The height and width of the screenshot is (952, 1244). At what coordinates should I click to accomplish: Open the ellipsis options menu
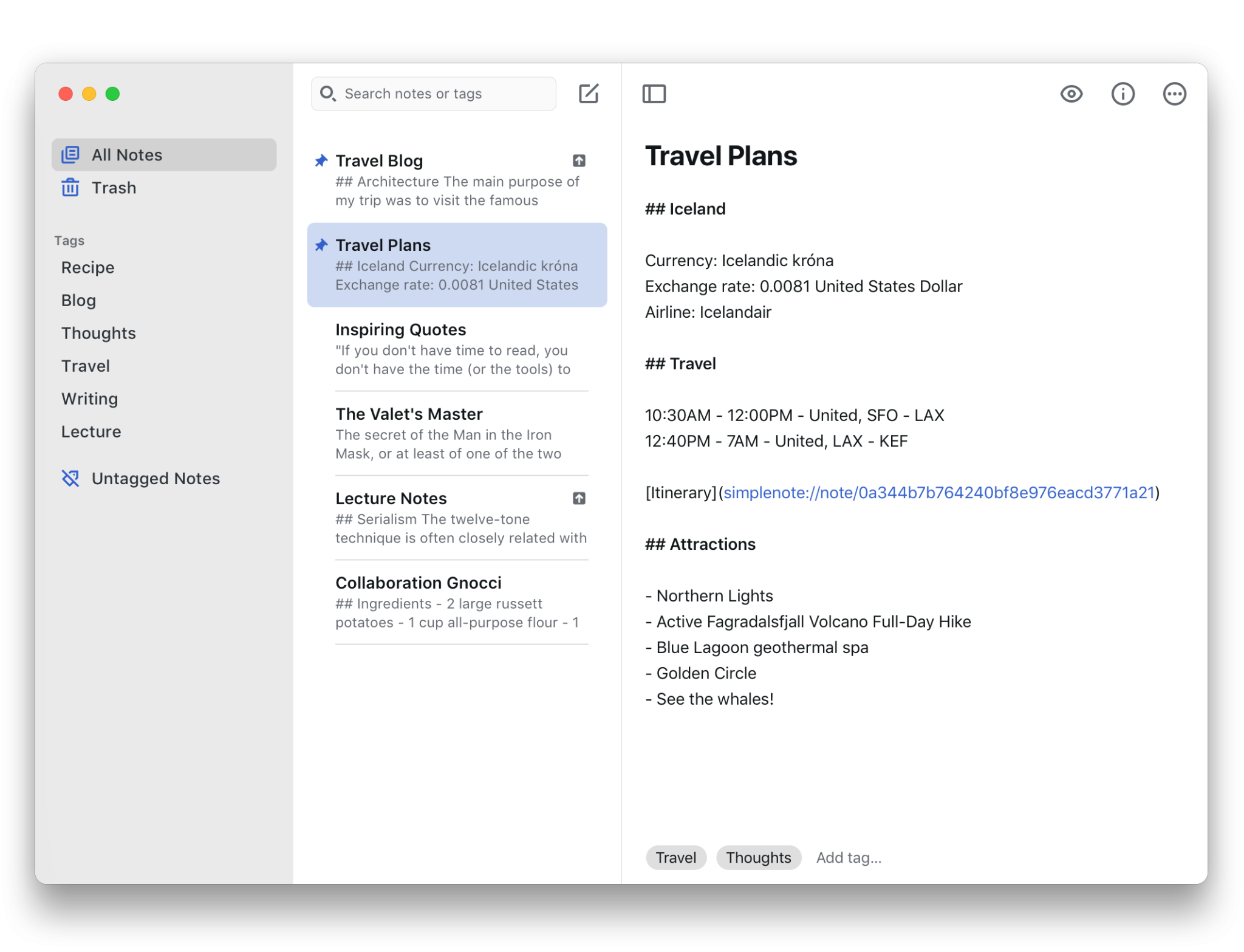(x=1174, y=93)
